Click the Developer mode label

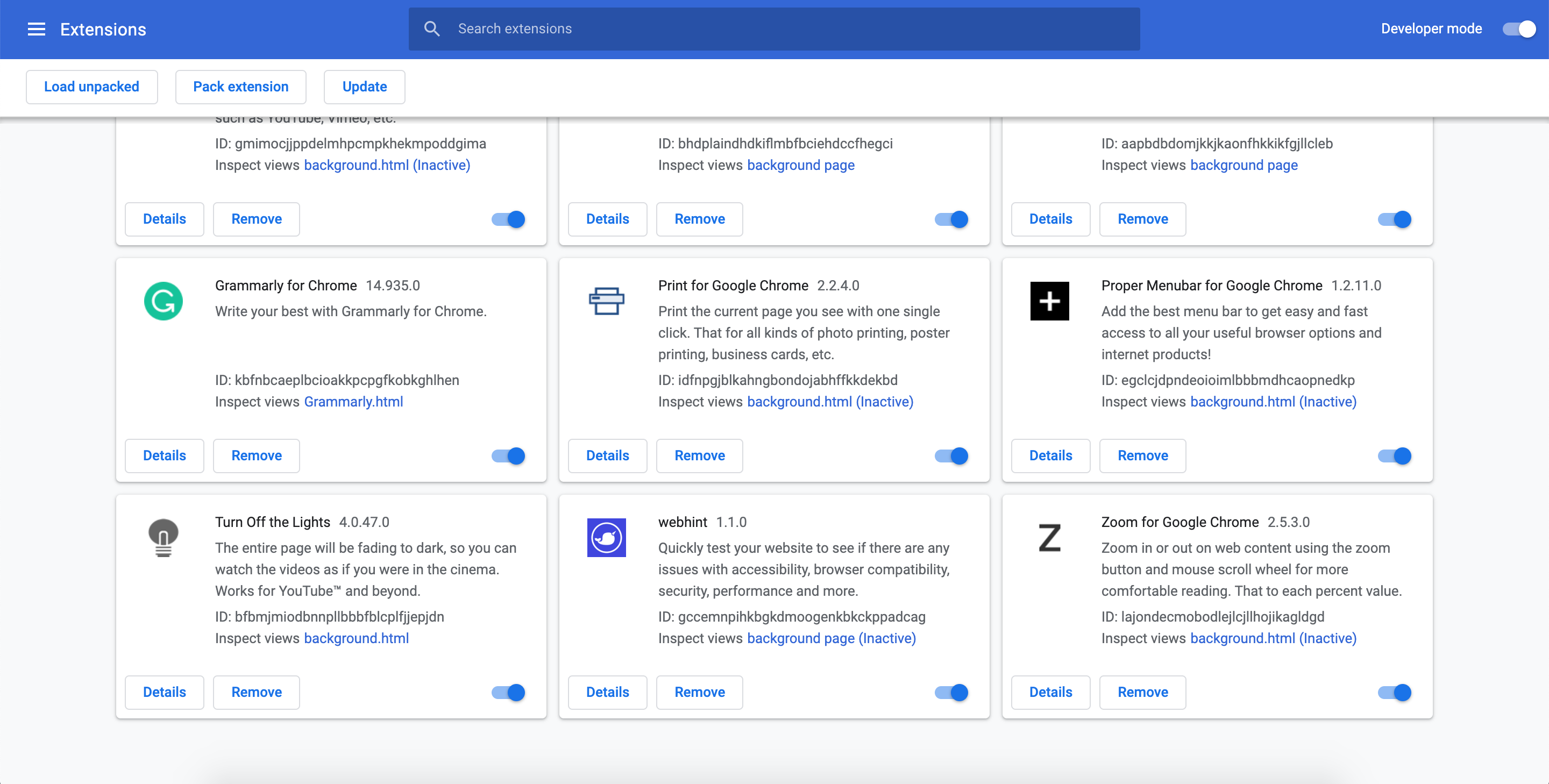pyautogui.click(x=1431, y=29)
